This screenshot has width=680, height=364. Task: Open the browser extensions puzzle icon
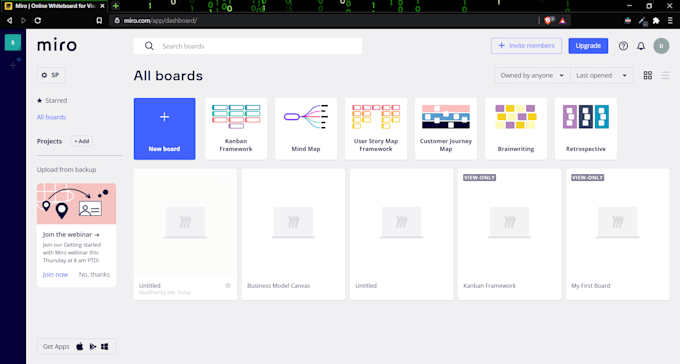[656, 20]
